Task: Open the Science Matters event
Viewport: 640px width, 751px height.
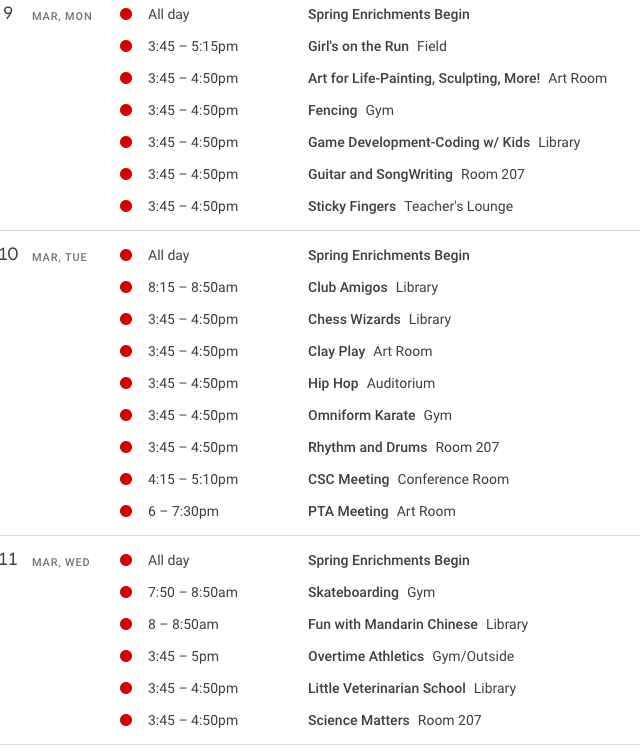Action: click(x=358, y=720)
